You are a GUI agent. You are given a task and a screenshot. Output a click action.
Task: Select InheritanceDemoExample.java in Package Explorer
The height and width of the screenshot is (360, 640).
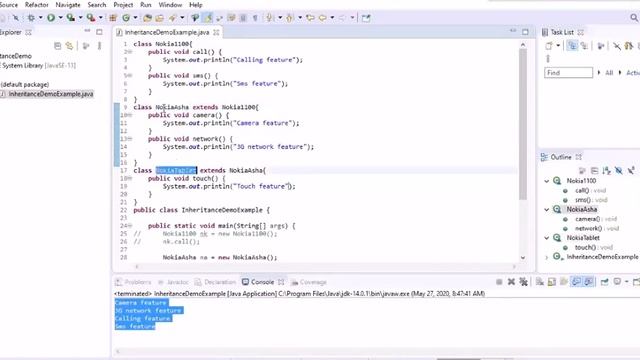point(51,94)
